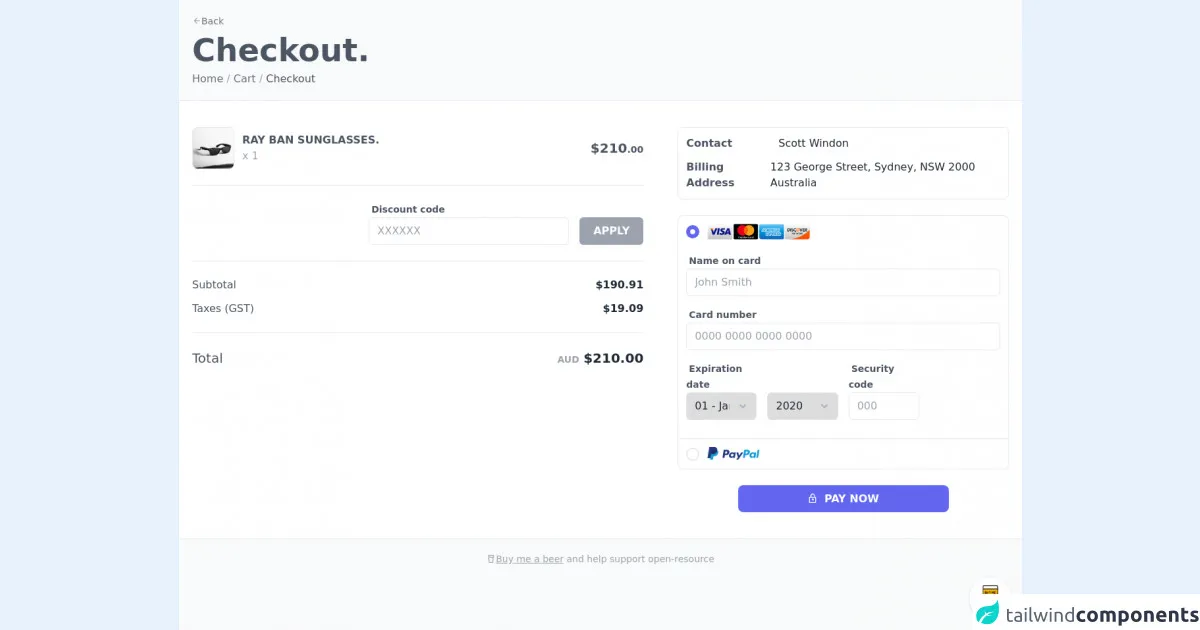Click the American Express card icon

coord(771,232)
